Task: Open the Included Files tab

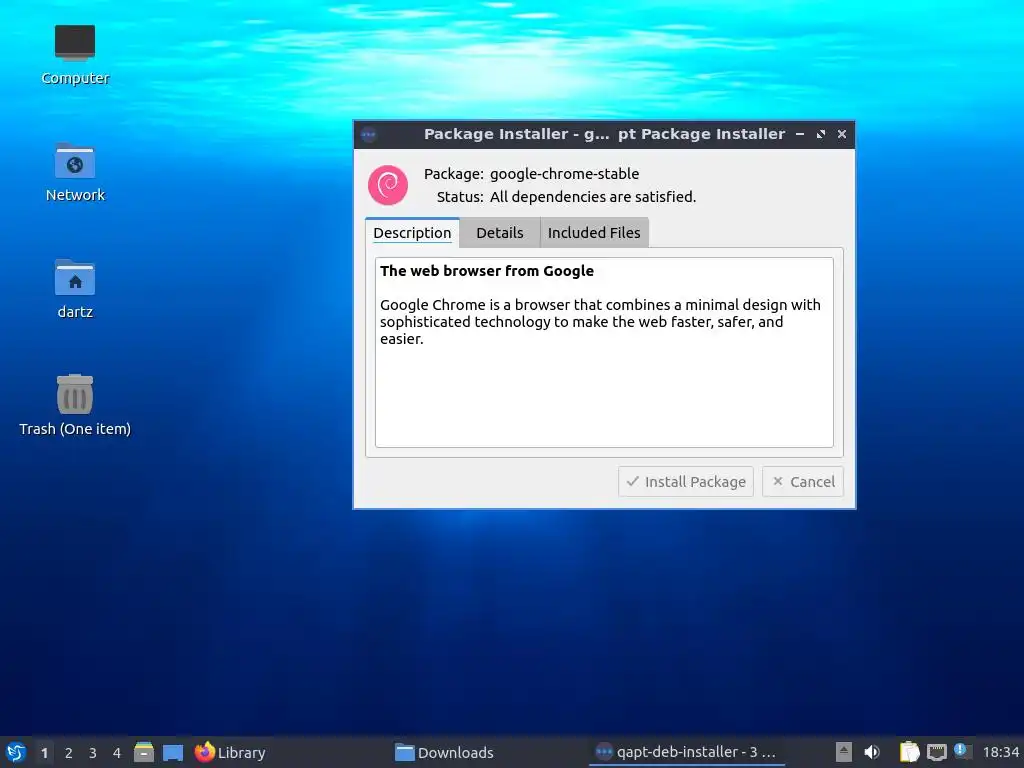Action: (594, 232)
